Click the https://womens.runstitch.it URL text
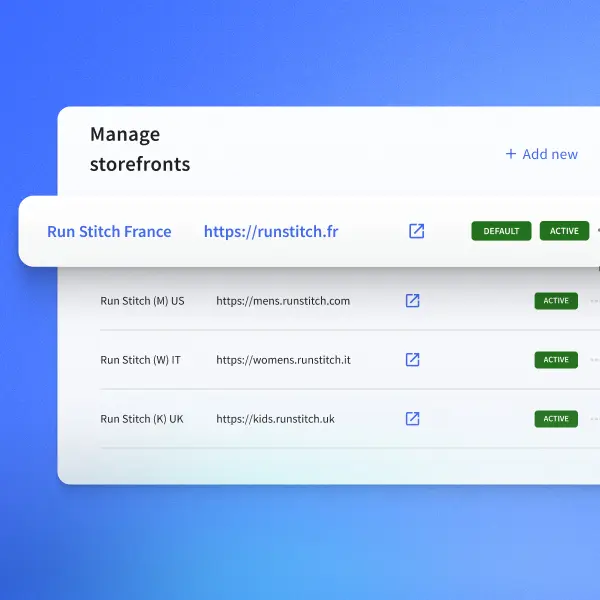 coord(284,360)
